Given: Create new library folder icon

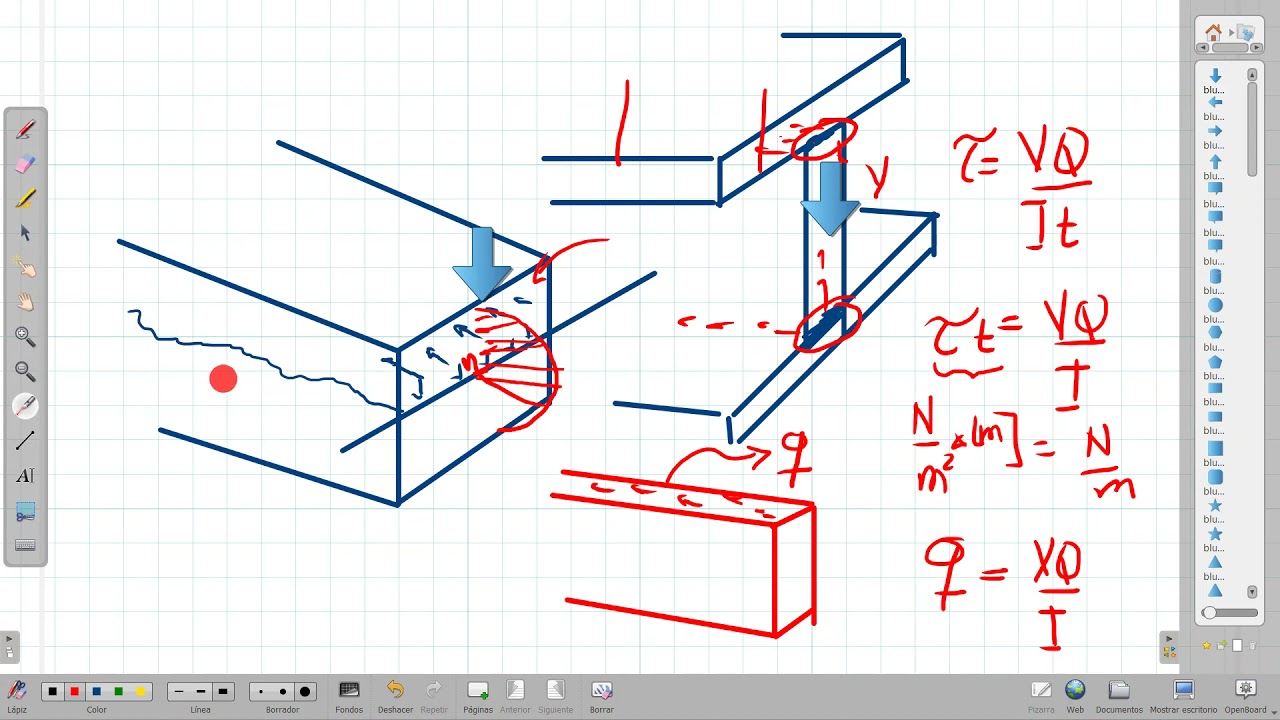Looking at the screenshot, I should pos(1222,646).
